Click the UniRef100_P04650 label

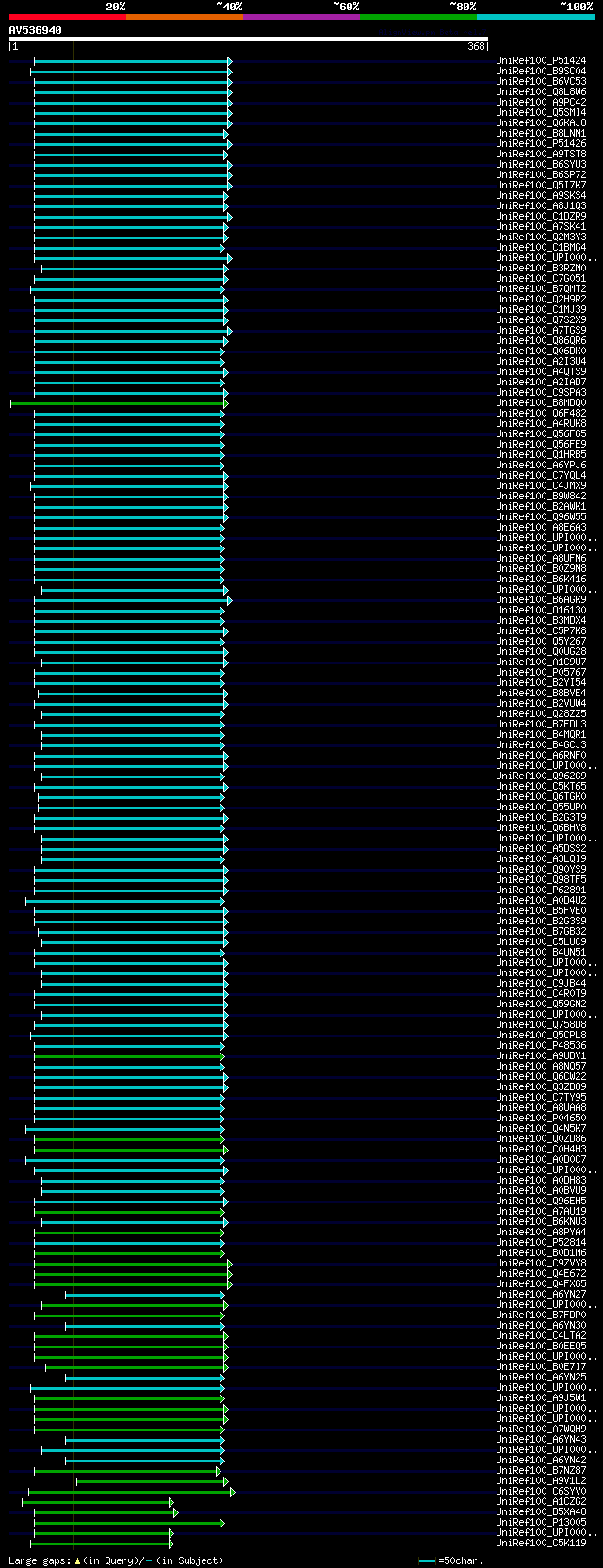(x=541, y=1119)
